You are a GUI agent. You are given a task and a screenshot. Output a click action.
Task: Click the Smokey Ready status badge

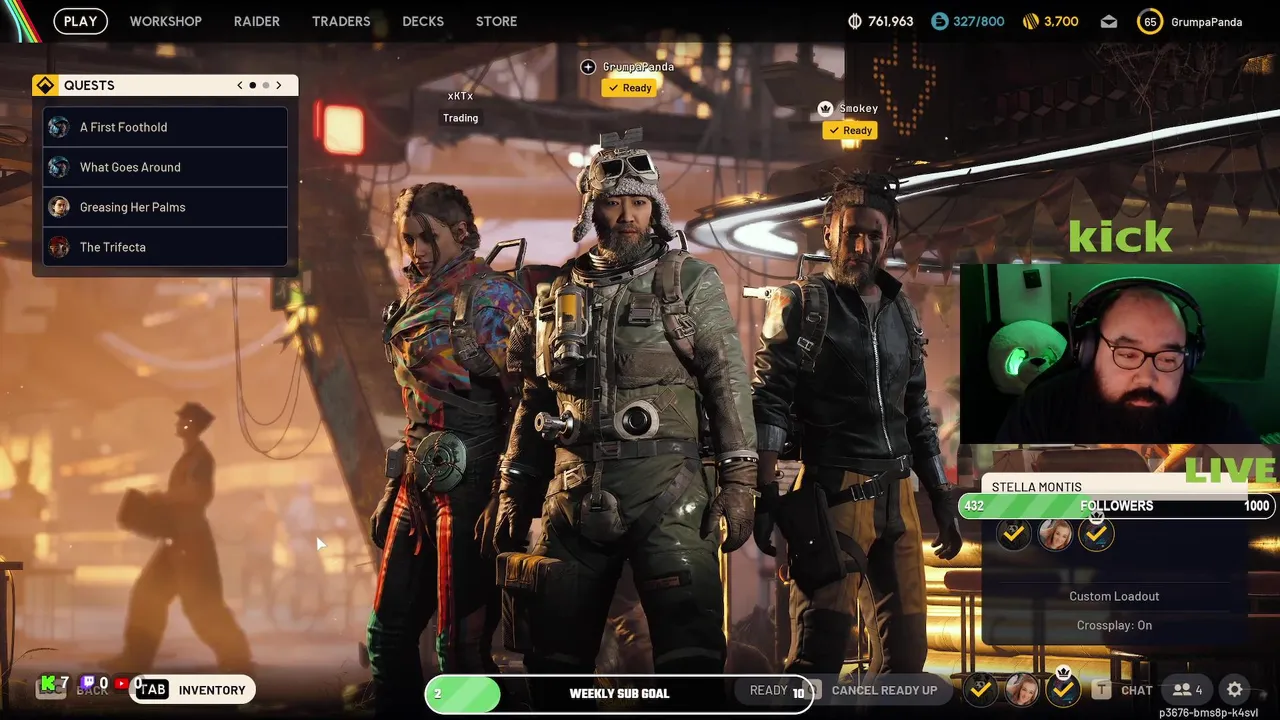click(x=849, y=130)
